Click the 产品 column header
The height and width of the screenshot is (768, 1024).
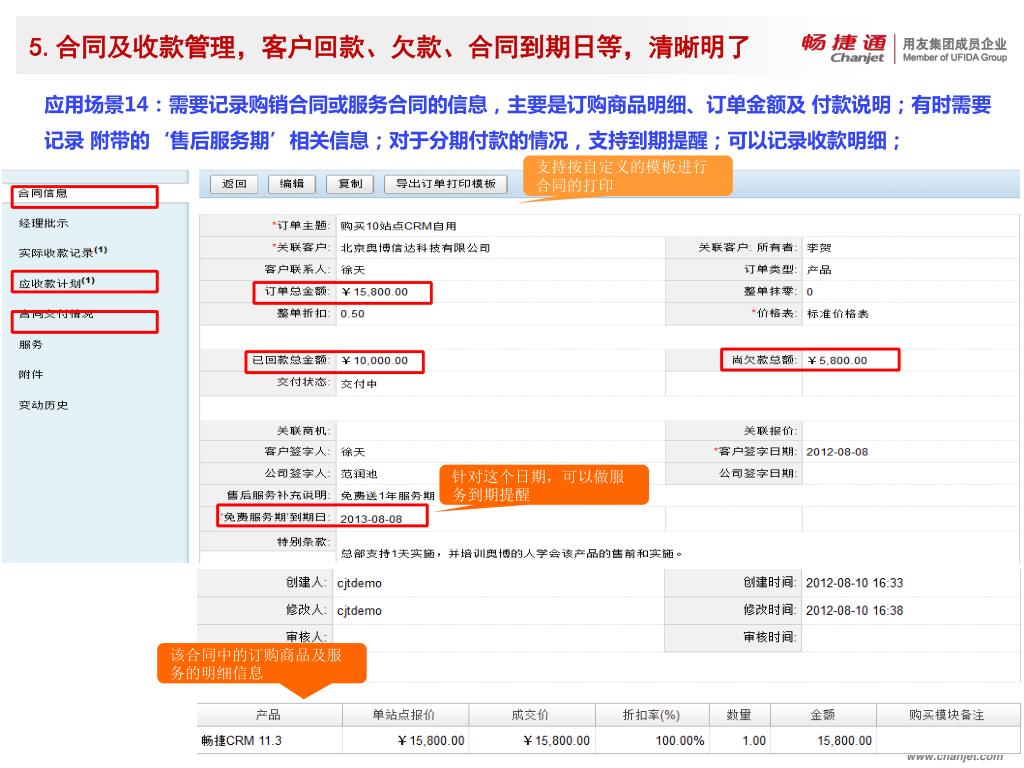[x=268, y=715]
